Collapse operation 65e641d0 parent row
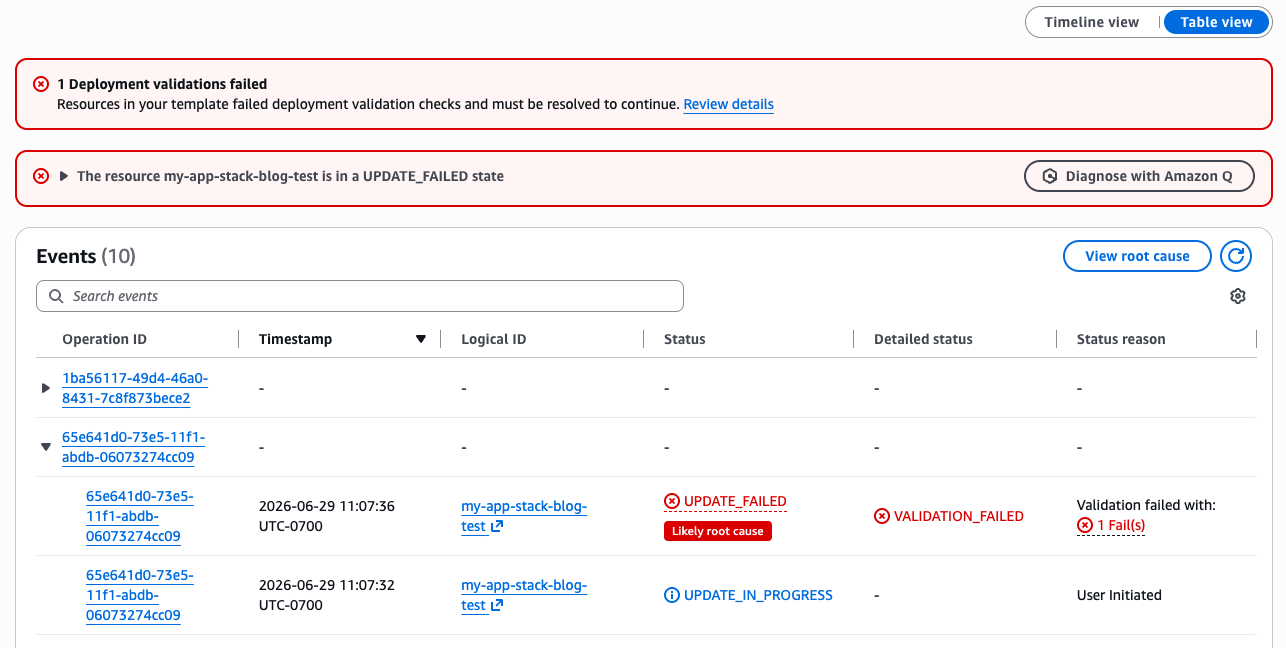 coord(45,447)
